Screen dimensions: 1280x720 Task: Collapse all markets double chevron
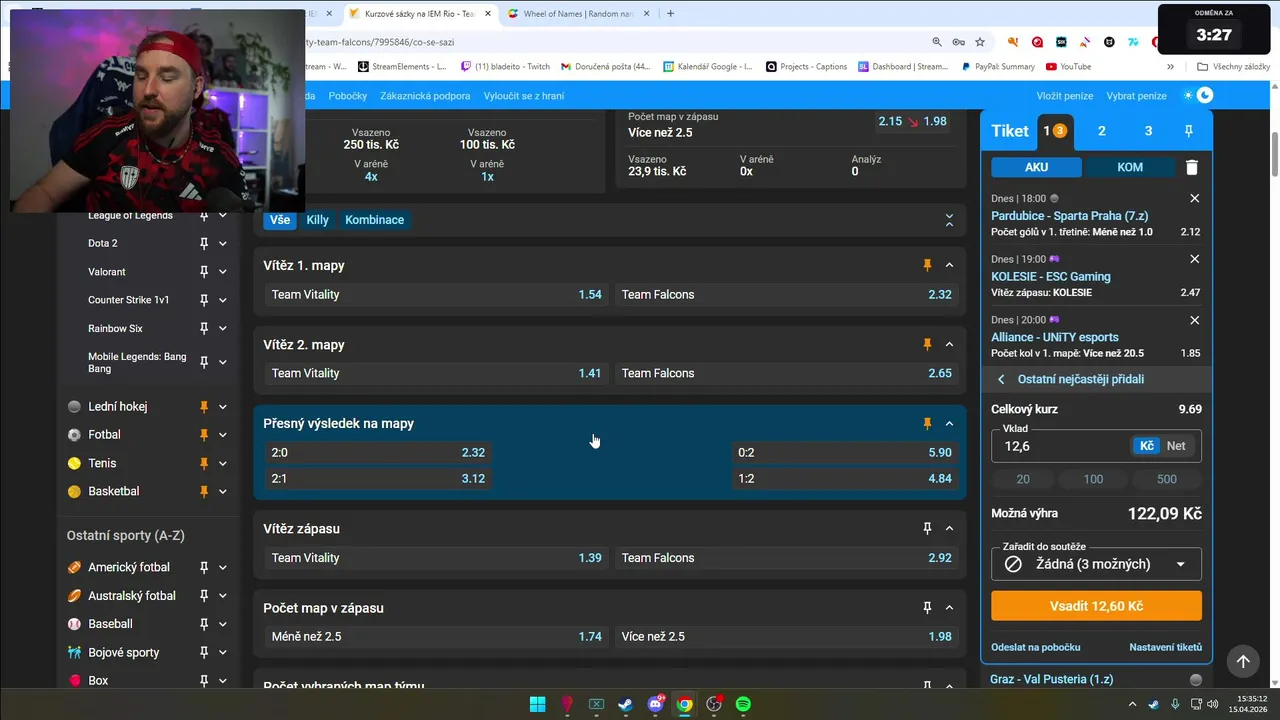[x=949, y=220]
